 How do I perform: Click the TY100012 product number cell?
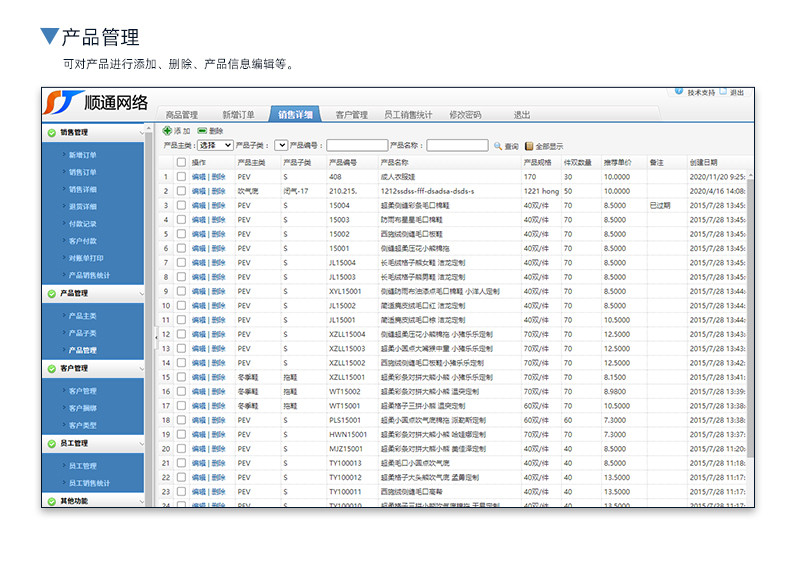click(x=345, y=477)
